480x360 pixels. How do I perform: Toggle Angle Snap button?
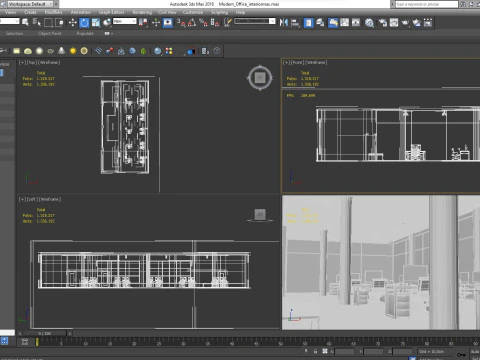click(192, 22)
